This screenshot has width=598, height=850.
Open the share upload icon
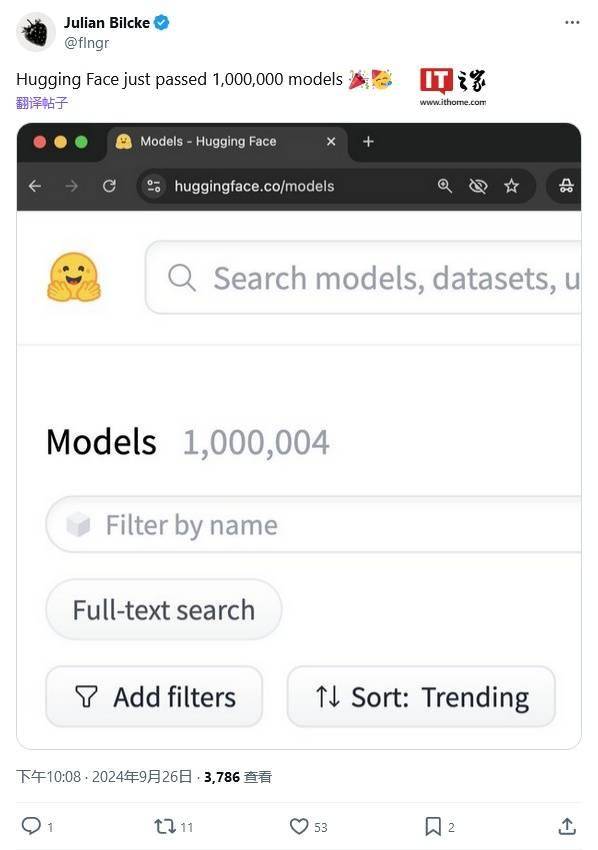click(x=567, y=826)
